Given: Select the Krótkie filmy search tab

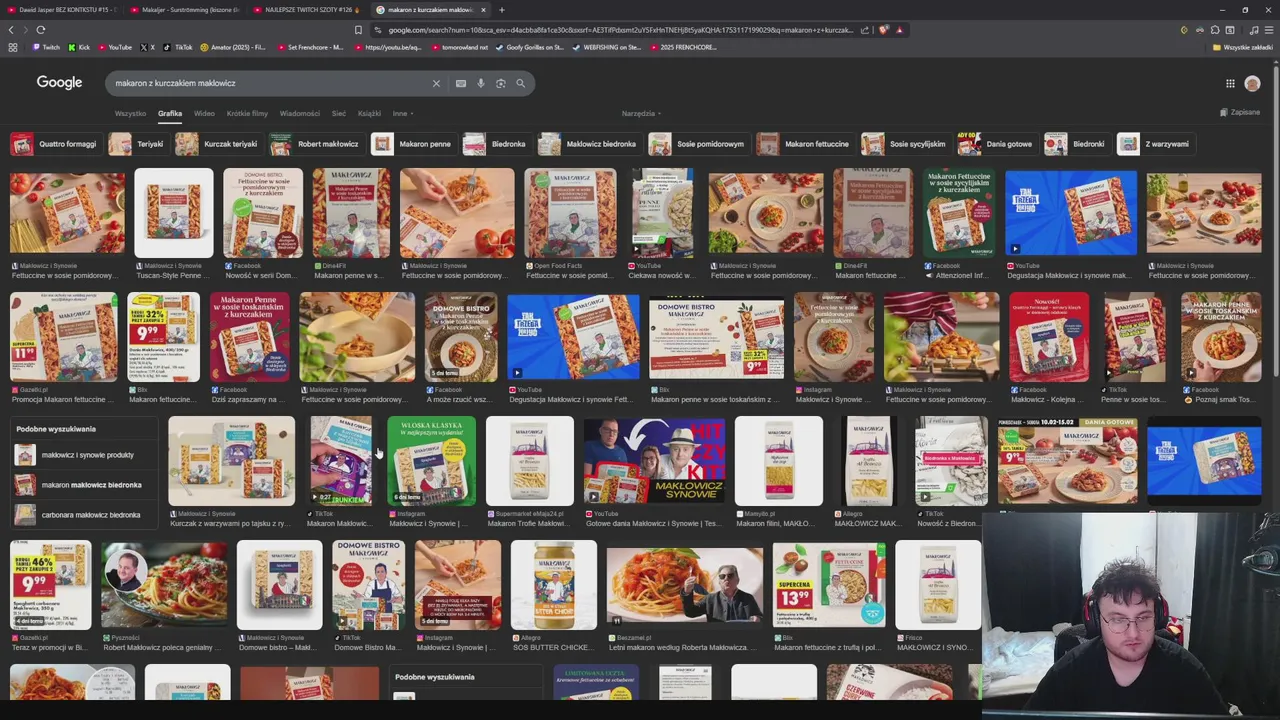Looking at the screenshot, I should coord(247,114).
